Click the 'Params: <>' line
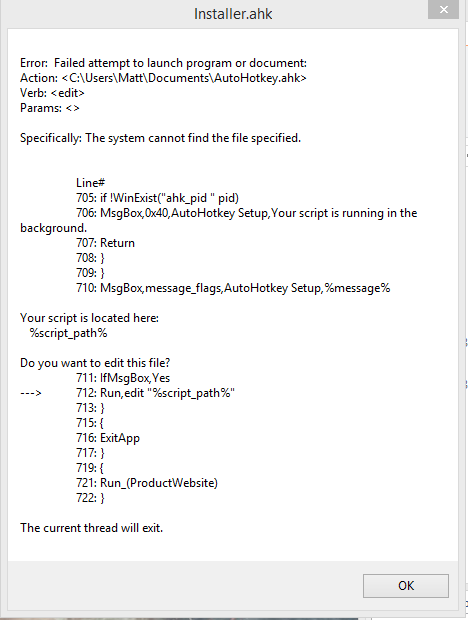Image resolution: width=468 pixels, height=620 pixels. pos(50,108)
